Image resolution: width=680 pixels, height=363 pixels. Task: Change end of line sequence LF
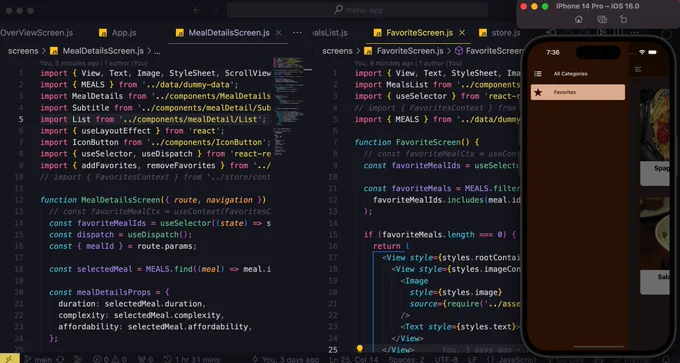[473, 360]
